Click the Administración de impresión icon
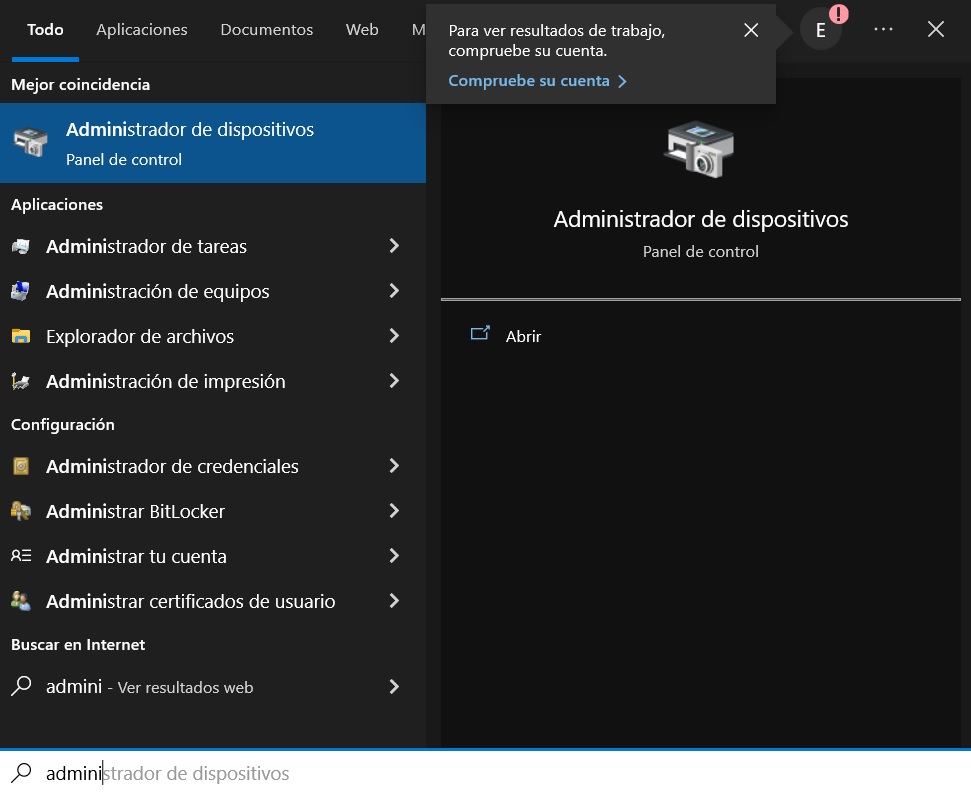 tap(21, 382)
